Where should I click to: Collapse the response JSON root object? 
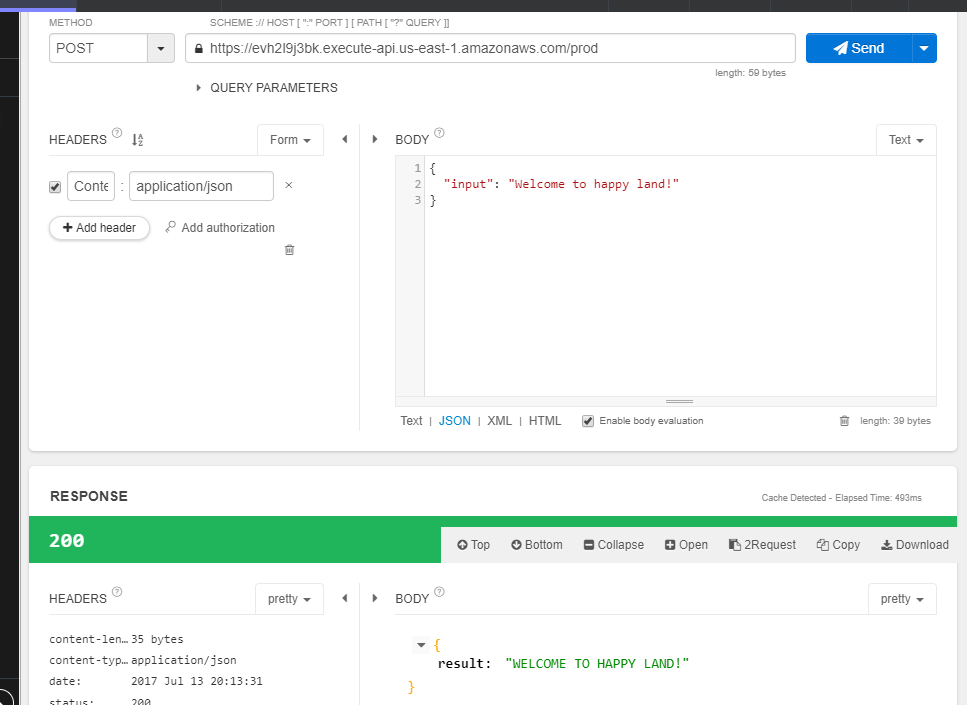click(x=421, y=645)
